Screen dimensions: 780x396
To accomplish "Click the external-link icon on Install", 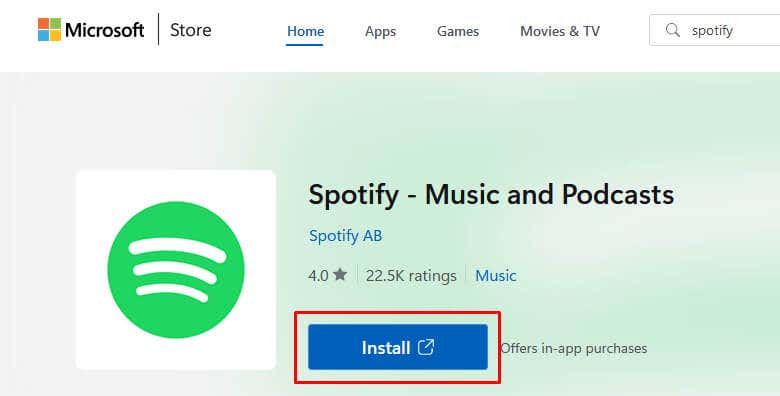I will (426, 347).
